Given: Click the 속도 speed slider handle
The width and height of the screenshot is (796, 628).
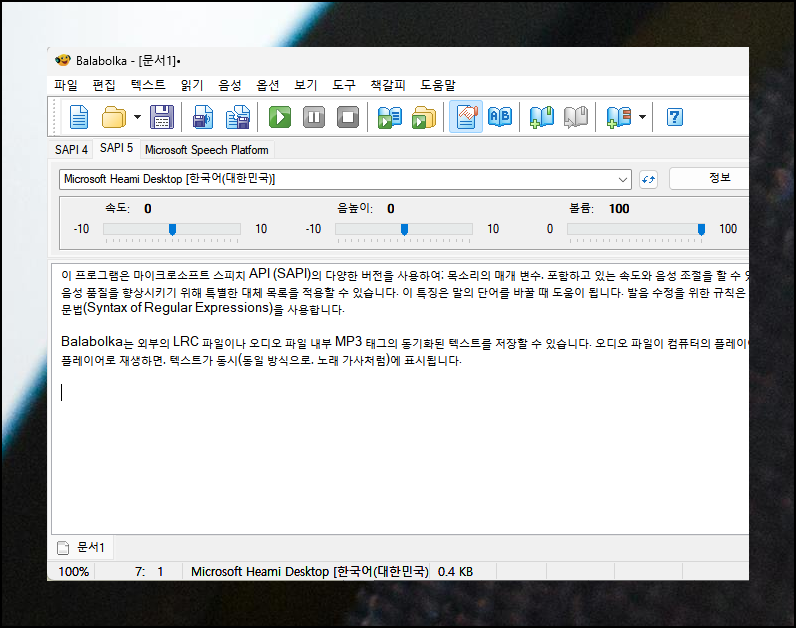Looking at the screenshot, I should 173,229.
